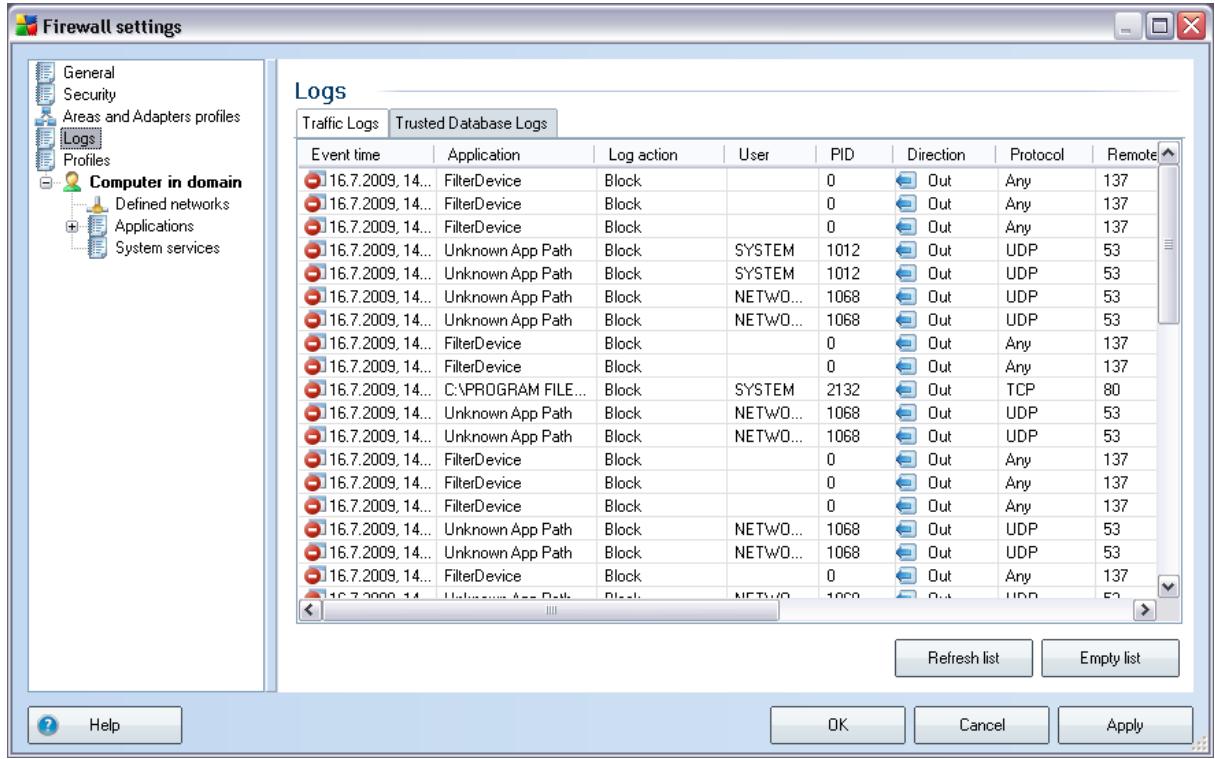Click the Empty list button
The image size is (1215, 759).
pyautogui.click(x=1111, y=658)
